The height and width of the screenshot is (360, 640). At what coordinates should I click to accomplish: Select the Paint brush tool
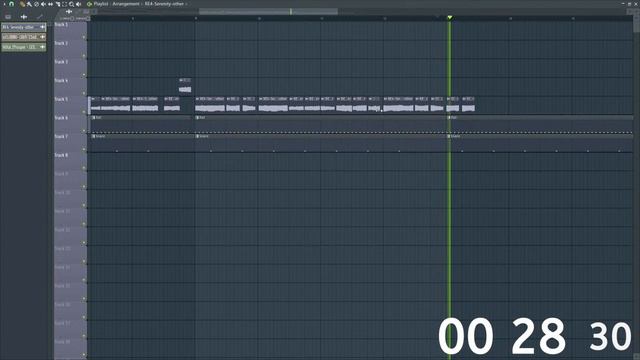click(x=29, y=4)
